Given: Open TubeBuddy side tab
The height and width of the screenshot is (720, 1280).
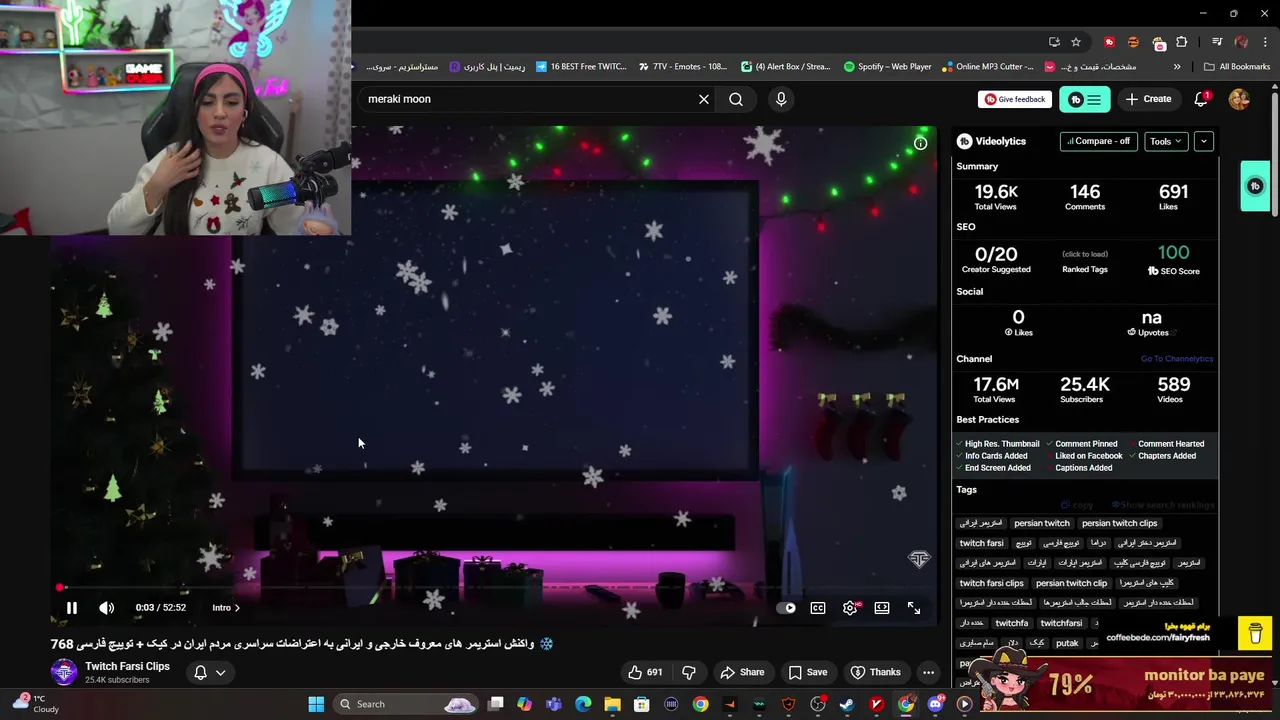Looking at the screenshot, I should (1255, 186).
